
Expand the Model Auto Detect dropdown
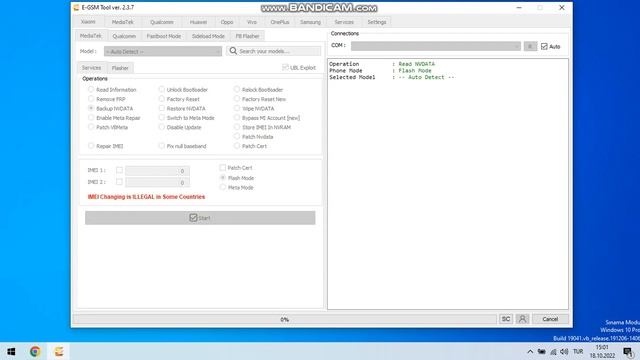click(x=163, y=51)
